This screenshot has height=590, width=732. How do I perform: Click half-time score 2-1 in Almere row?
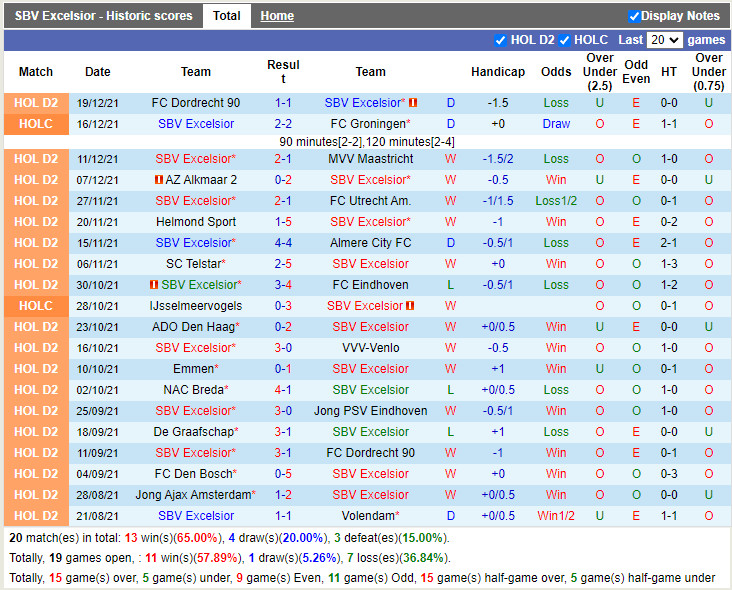669,243
